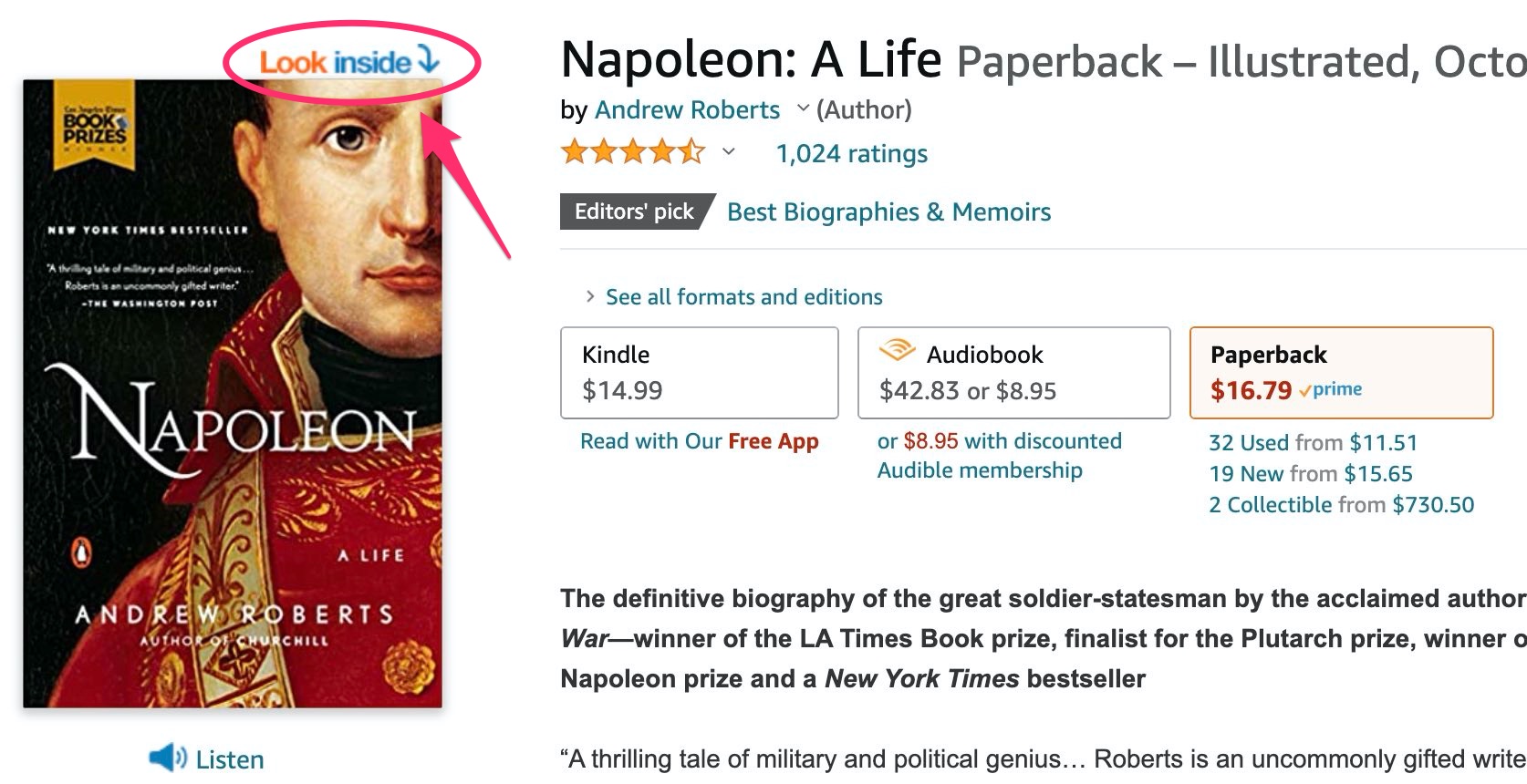
Task: Open Best Biographies & Memoirs link
Action: pyautogui.click(x=888, y=212)
